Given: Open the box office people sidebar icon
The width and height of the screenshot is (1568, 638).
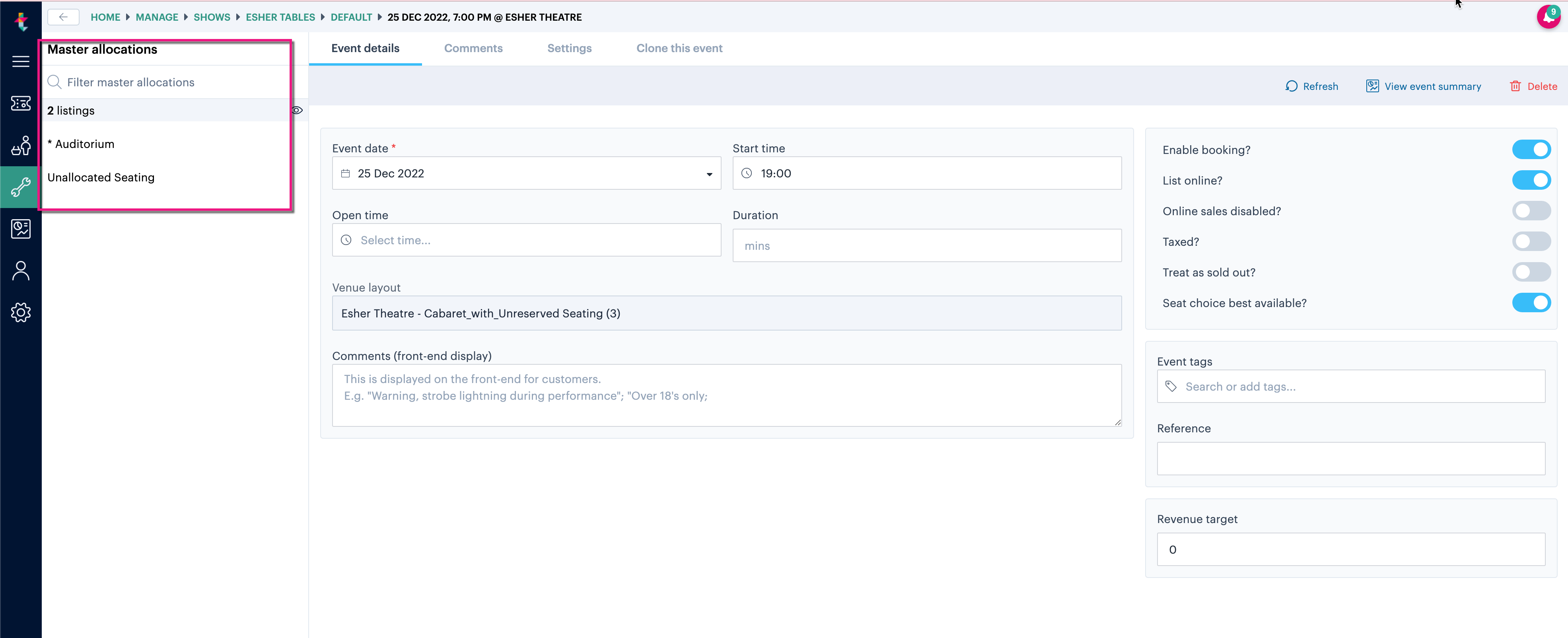Looking at the screenshot, I should (21, 146).
